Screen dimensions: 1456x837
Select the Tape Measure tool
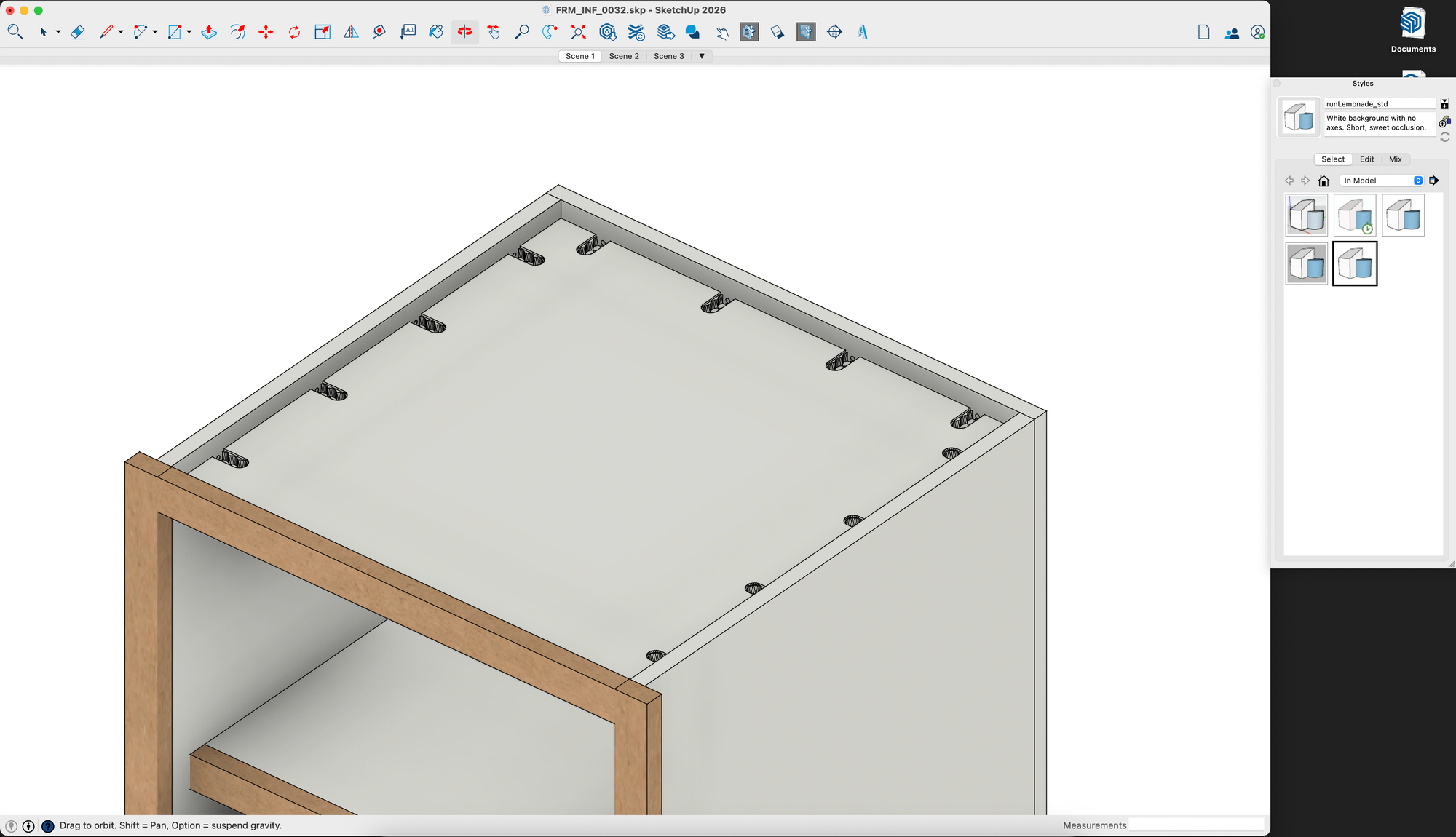point(379,32)
